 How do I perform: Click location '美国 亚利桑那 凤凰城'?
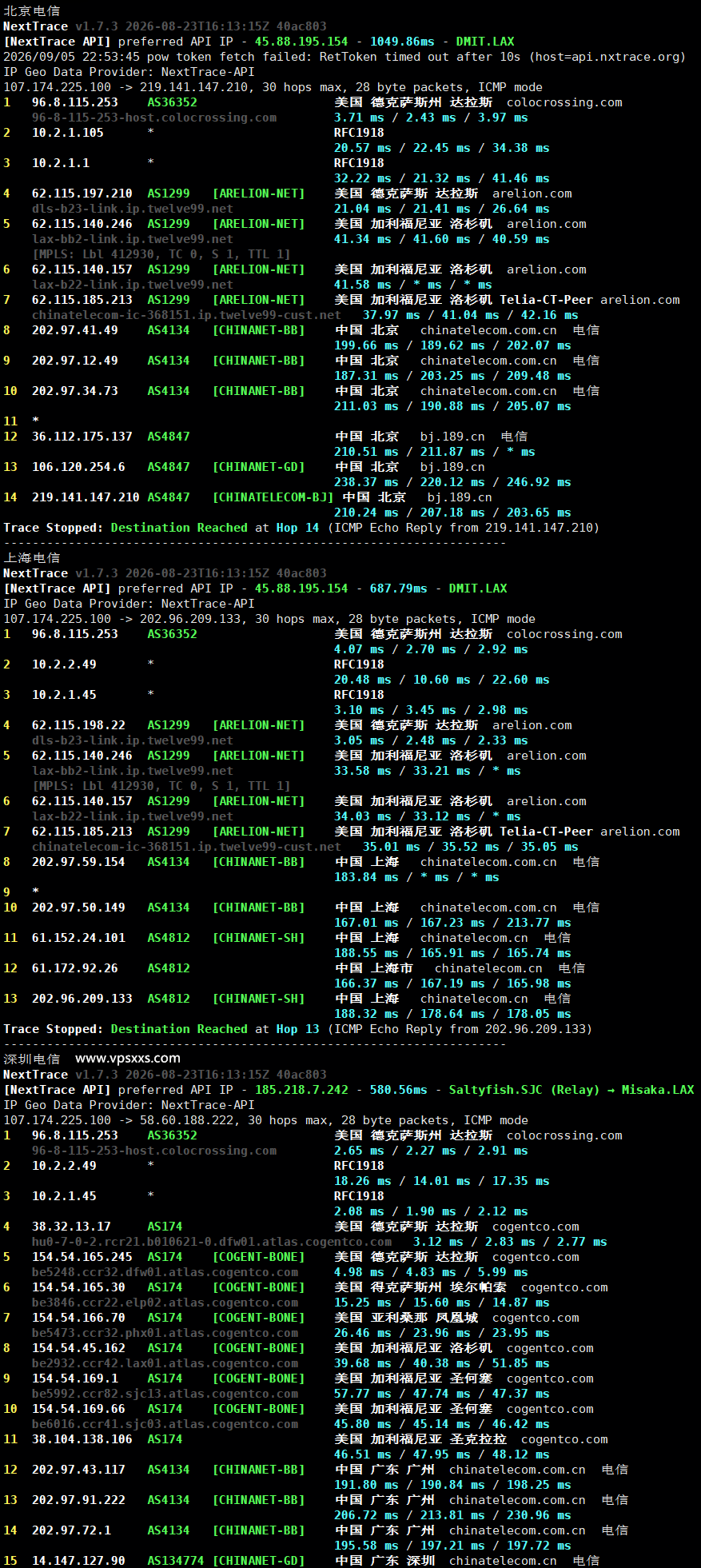pyautogui.click(x=406, y=1318)
